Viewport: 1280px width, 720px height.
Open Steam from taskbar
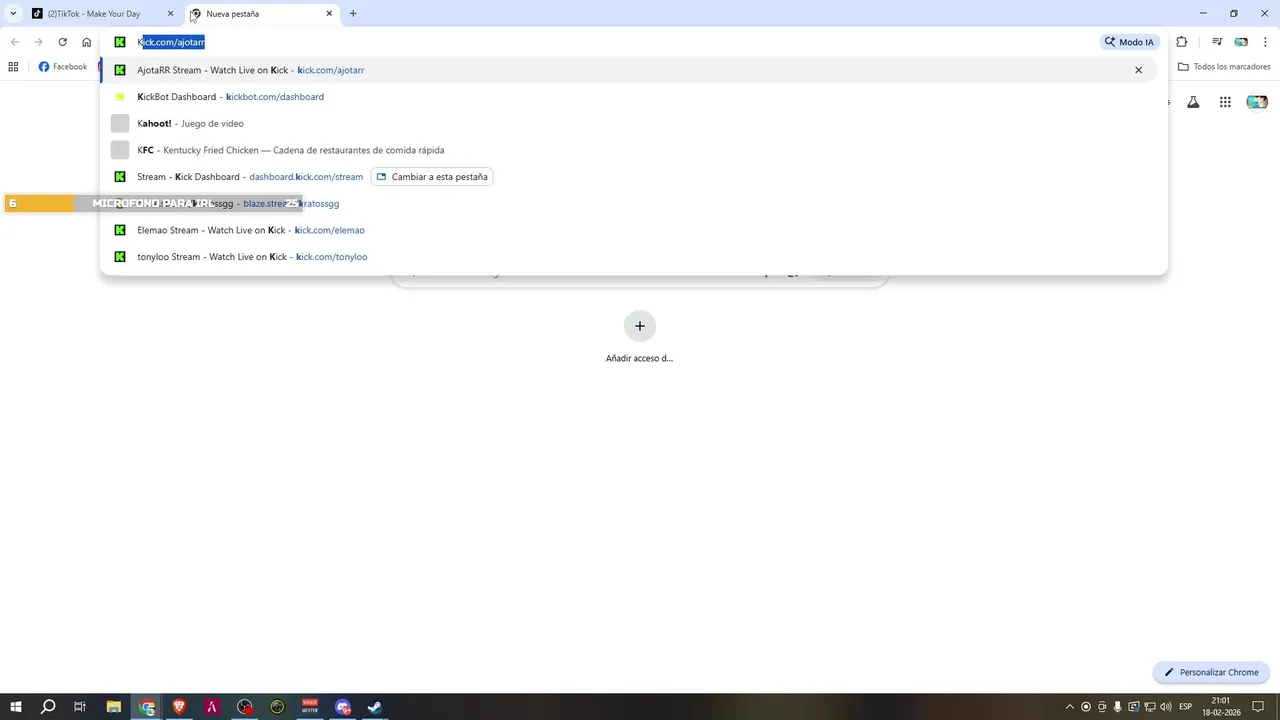pyautogui.click(x=375, y=707)
